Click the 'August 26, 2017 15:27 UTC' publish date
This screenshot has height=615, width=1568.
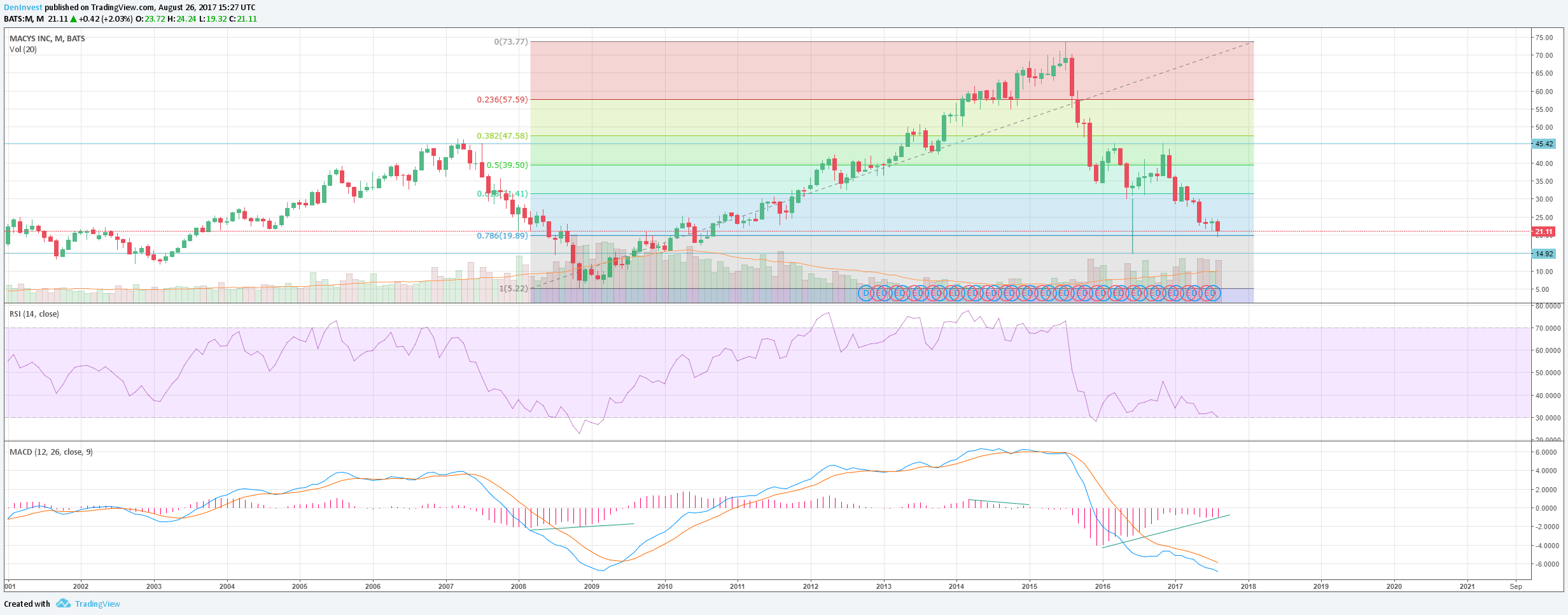click(207, 8)
